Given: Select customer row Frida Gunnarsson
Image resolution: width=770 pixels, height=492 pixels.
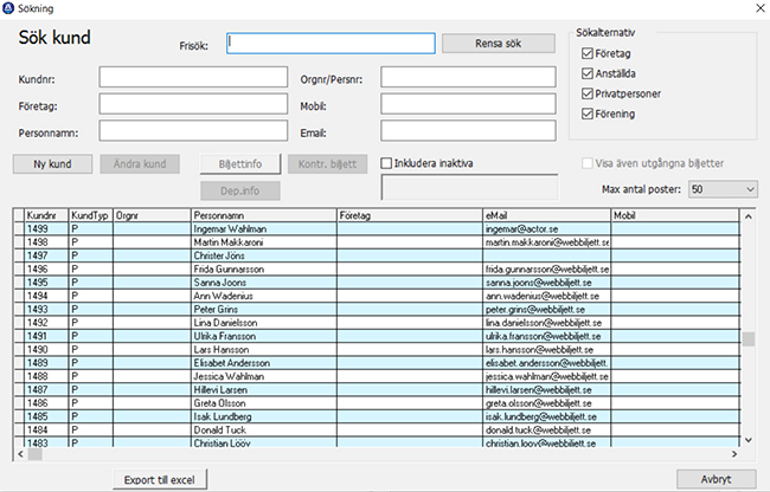Looking at the screenshot, I should click(376, 269).
